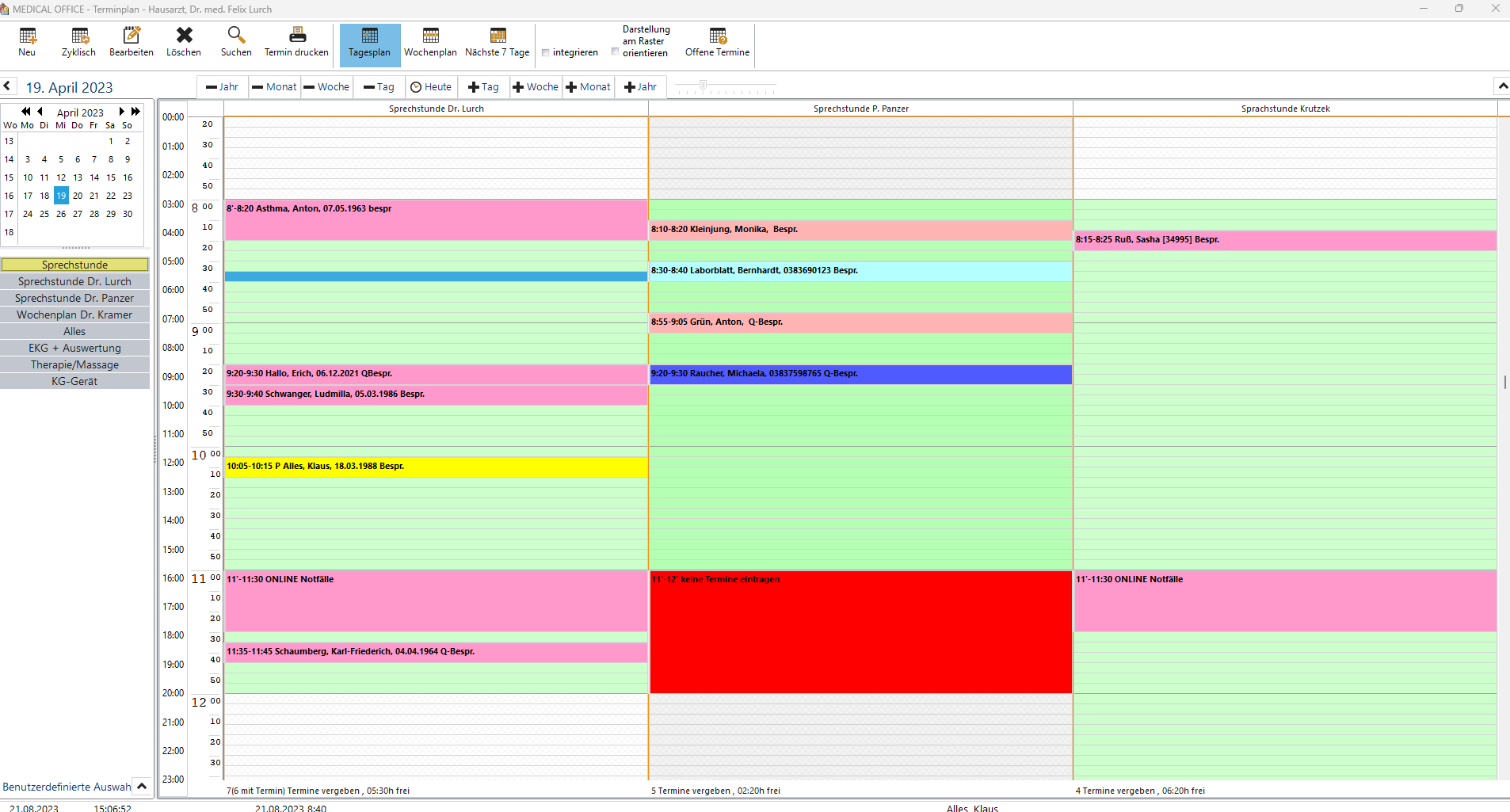Open the Zyklisch recurring appointment tool
The width and height of the screenshot is (1510, 812).
(x=78, y=43)
